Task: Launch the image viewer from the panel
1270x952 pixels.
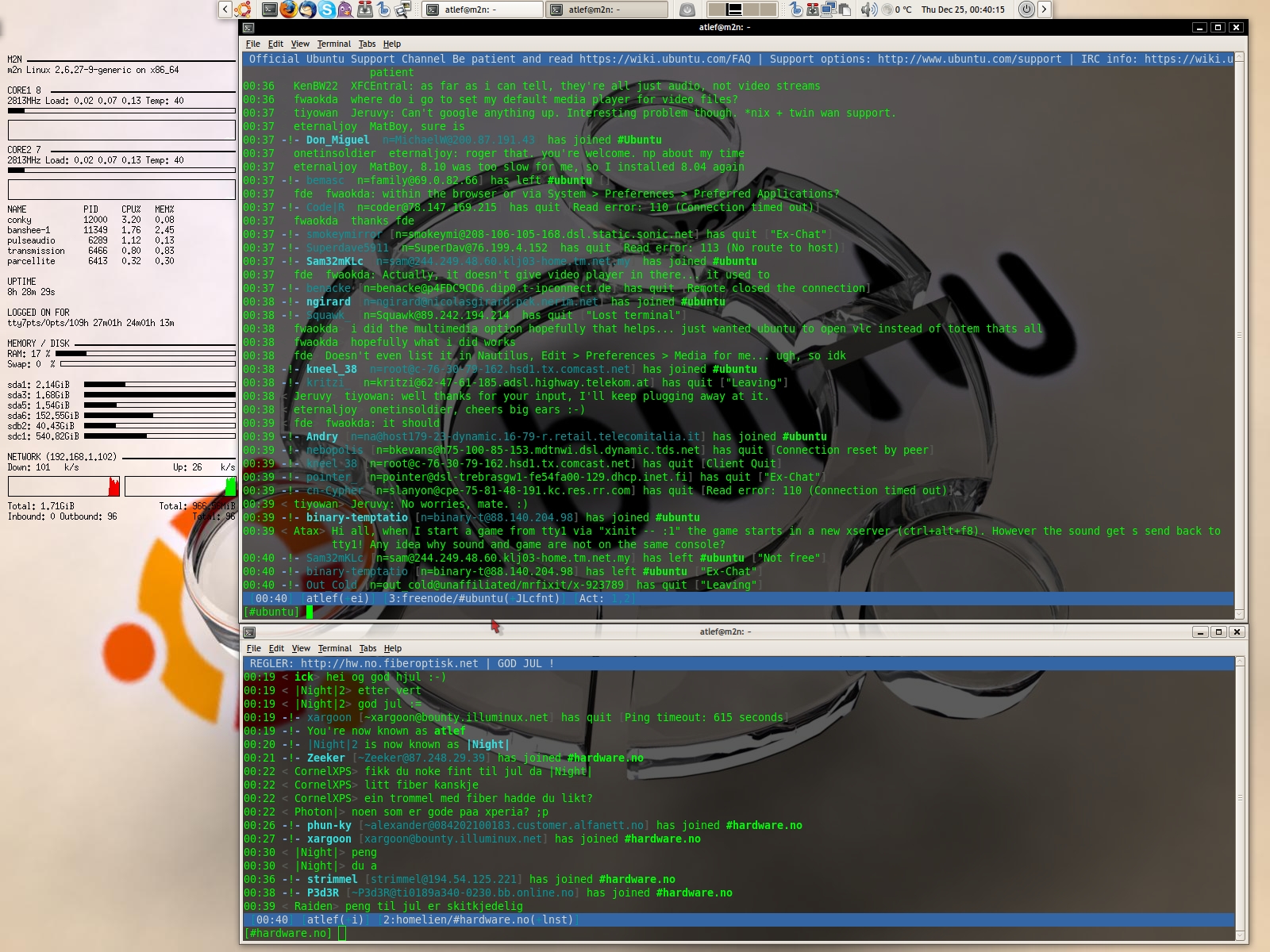Action: 402,10
